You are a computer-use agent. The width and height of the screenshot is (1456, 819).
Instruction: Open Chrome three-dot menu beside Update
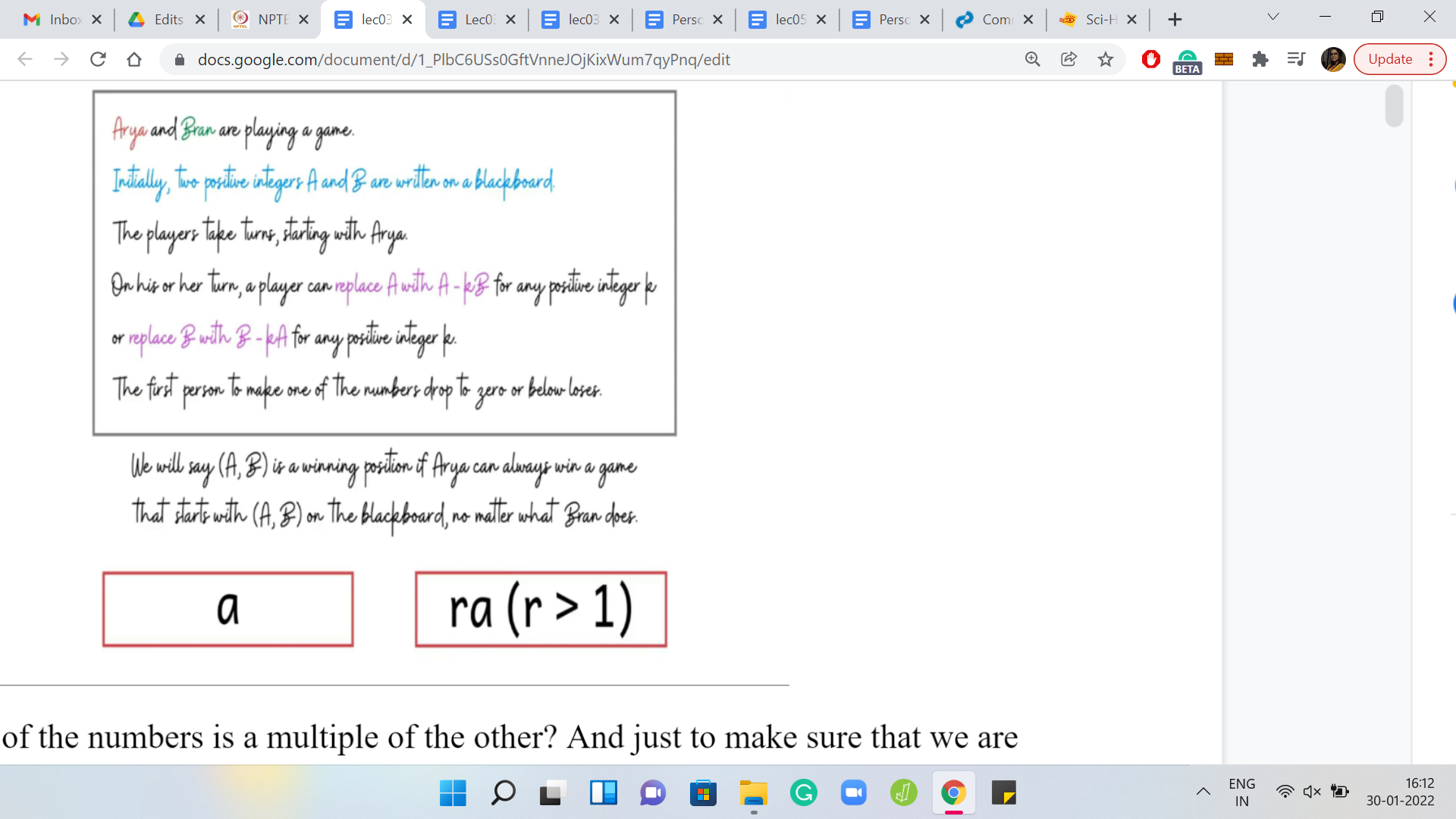1431,59
